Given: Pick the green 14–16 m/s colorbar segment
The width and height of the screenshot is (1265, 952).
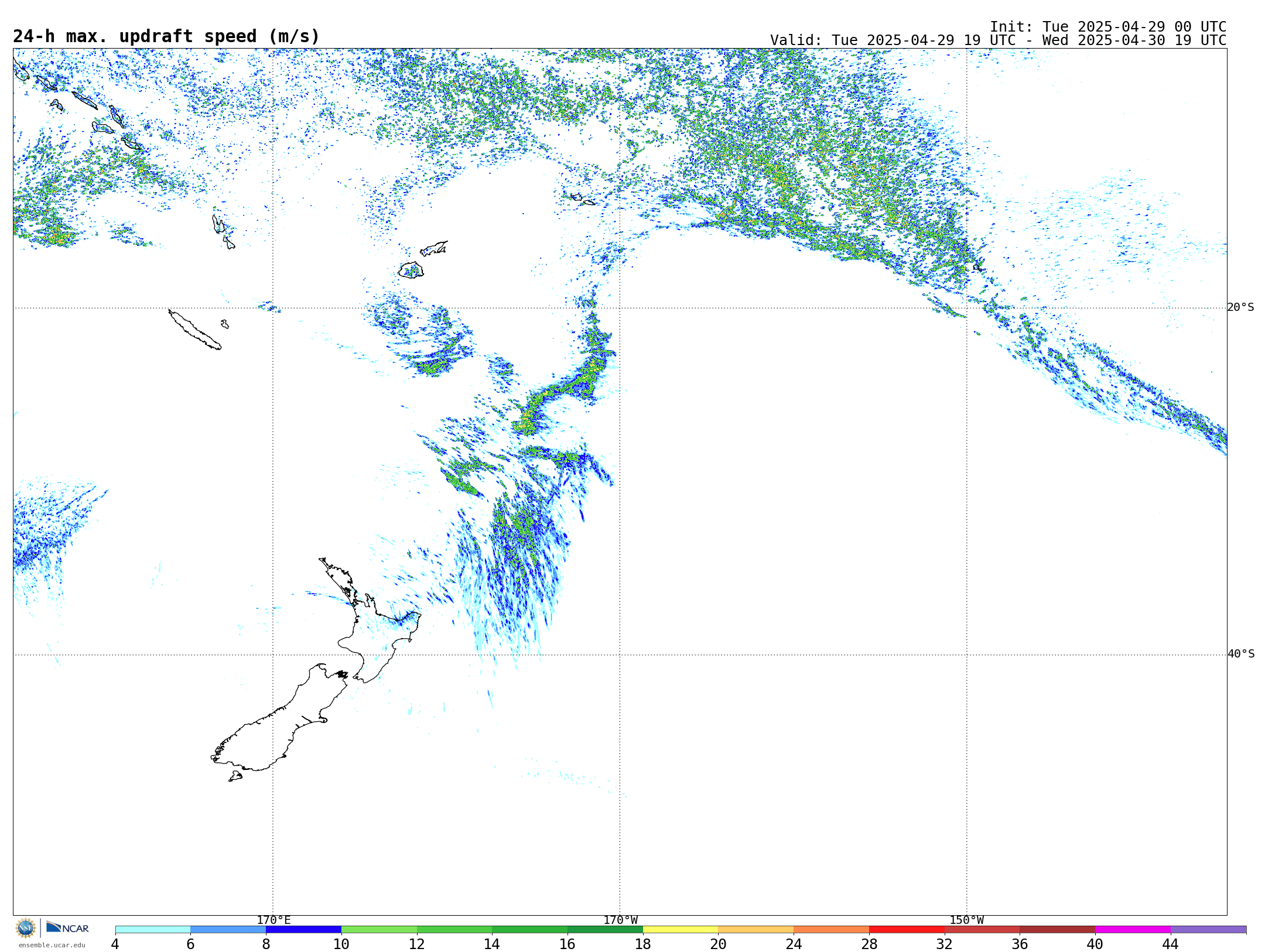Looking at the screenshot, I should click(x=530, y=929).
